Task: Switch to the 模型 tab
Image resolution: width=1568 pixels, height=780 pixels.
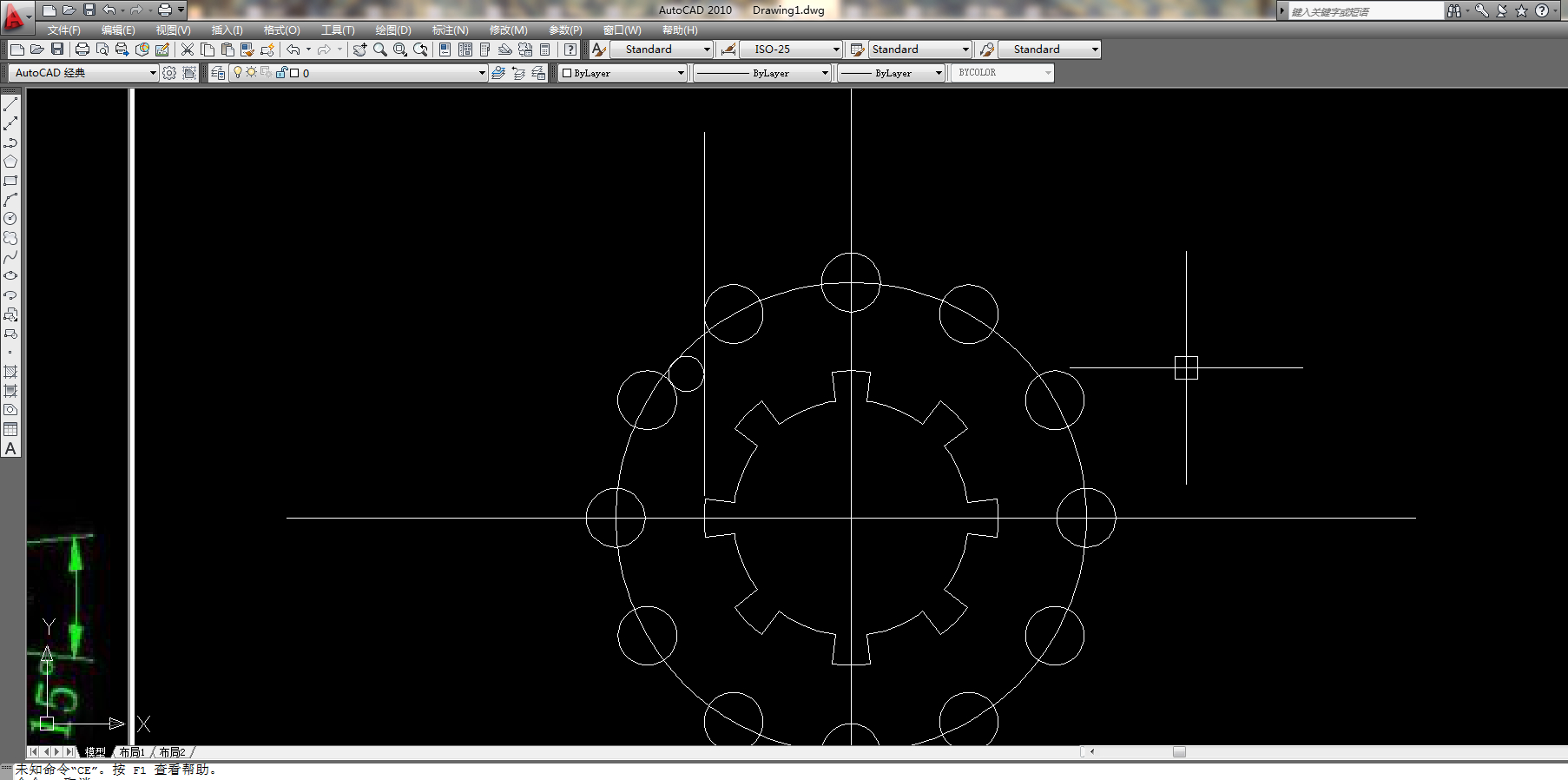Action: [95, 752]
